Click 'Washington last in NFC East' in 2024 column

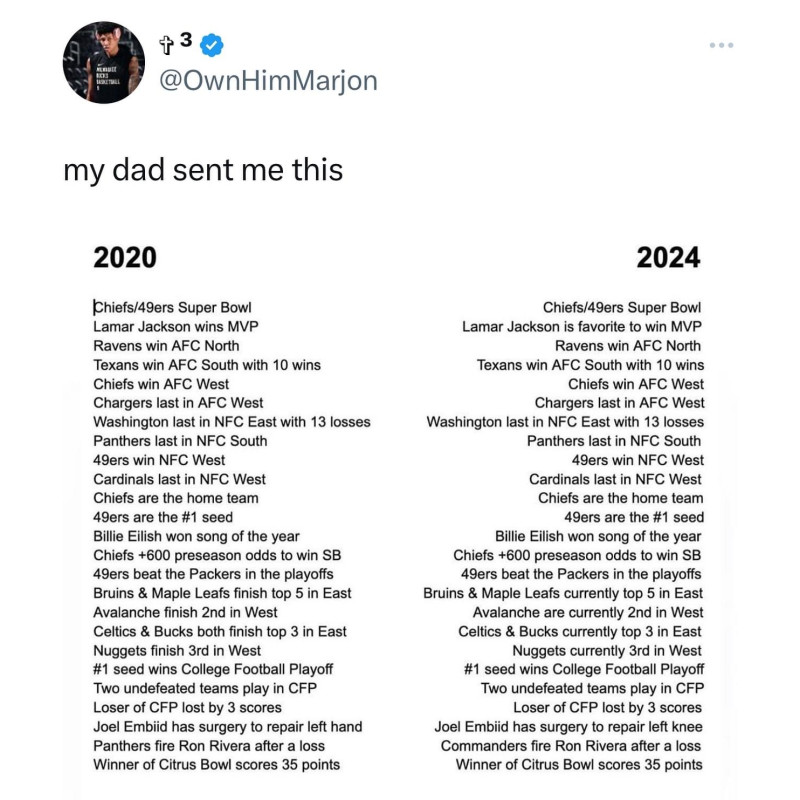(565, 422)
